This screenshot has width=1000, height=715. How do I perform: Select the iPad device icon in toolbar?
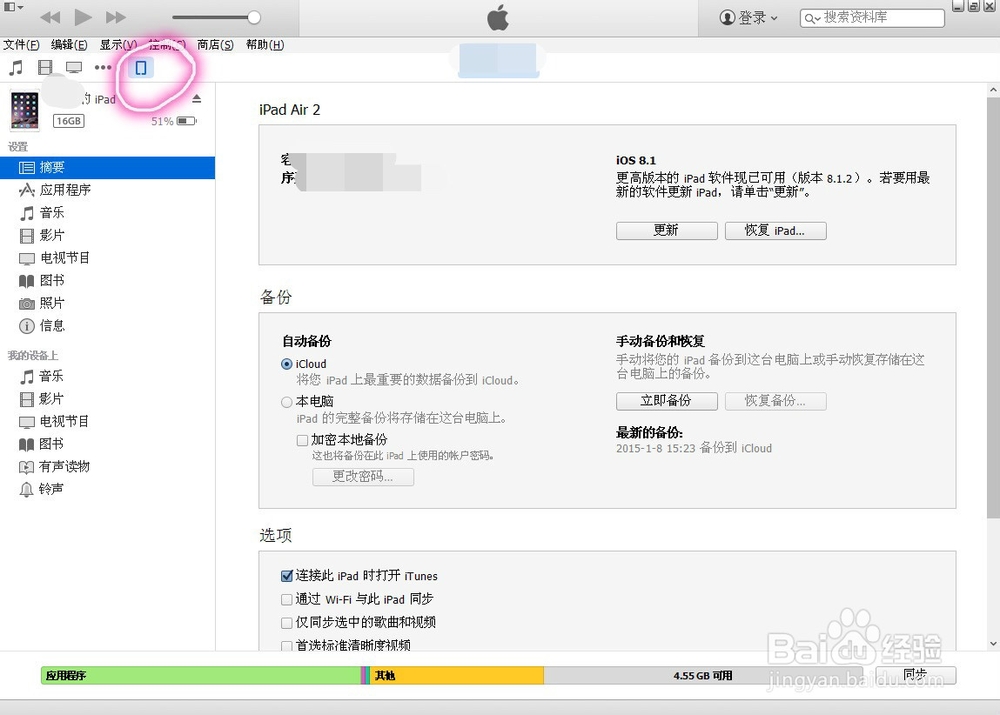pos(141,67)
